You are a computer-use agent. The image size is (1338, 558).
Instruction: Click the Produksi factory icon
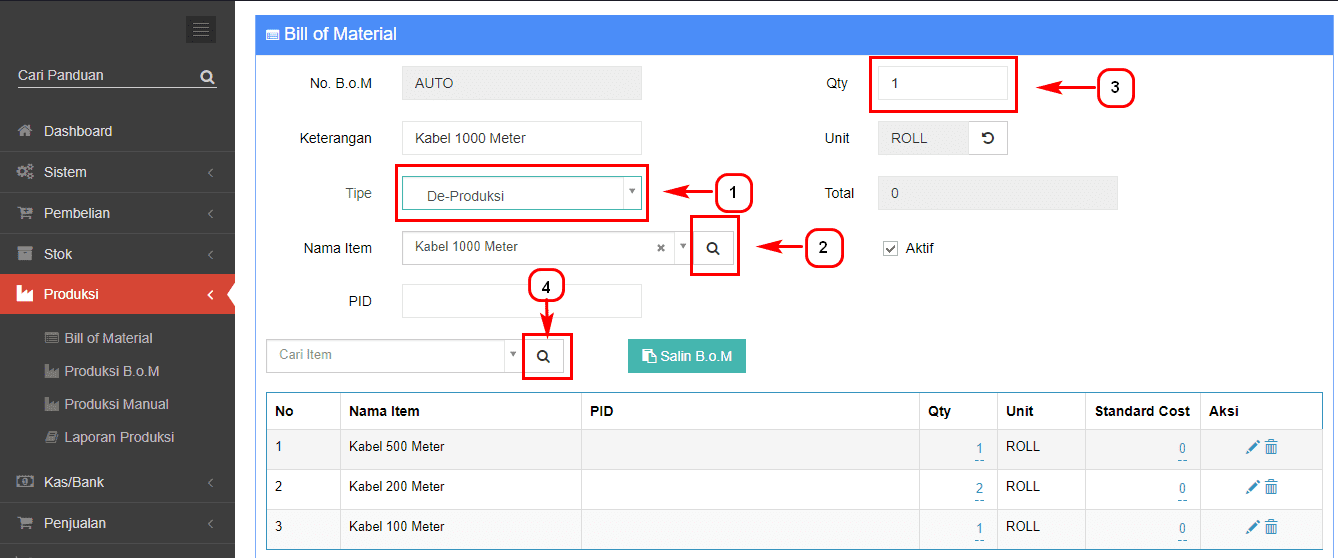click(x=26, y=294)
